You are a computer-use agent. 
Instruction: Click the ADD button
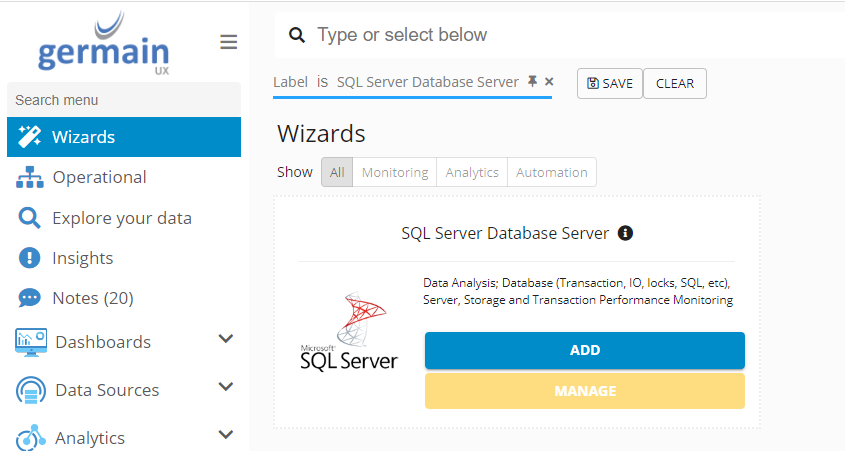pos(585,350)
